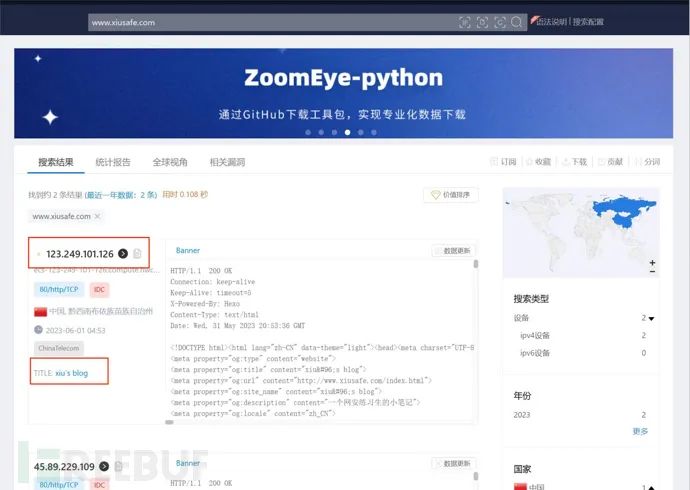690x490 pixels.
Task: Click the arrow icon next to 45.89.229.109
Action: pos(104,466)
